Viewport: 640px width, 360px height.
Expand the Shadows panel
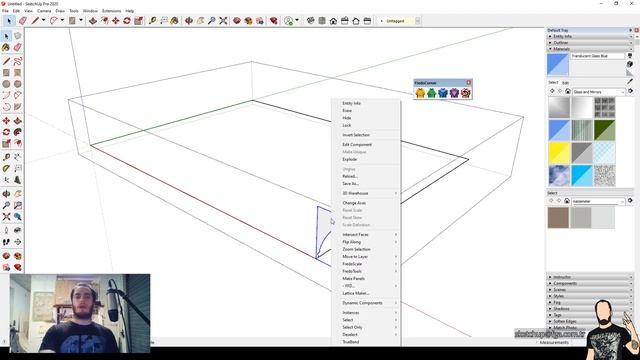pos(590,309)
